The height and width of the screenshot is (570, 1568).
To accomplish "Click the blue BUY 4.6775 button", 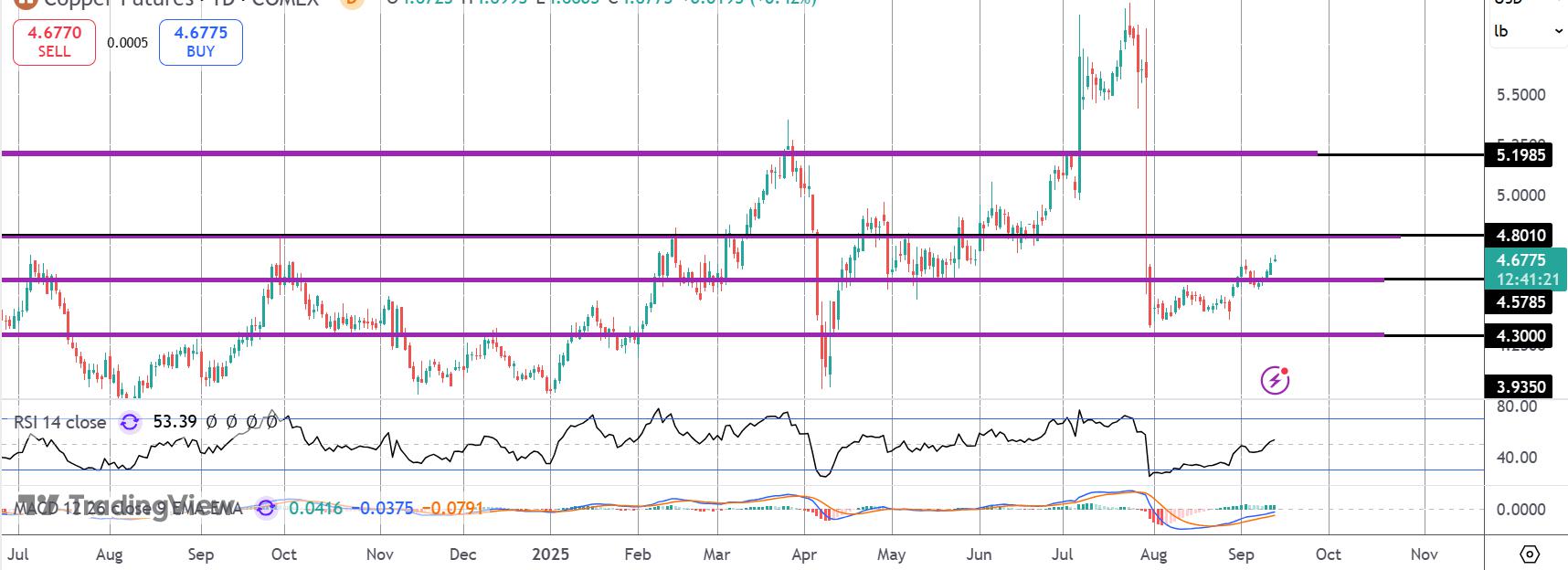I will pos(201,42).
